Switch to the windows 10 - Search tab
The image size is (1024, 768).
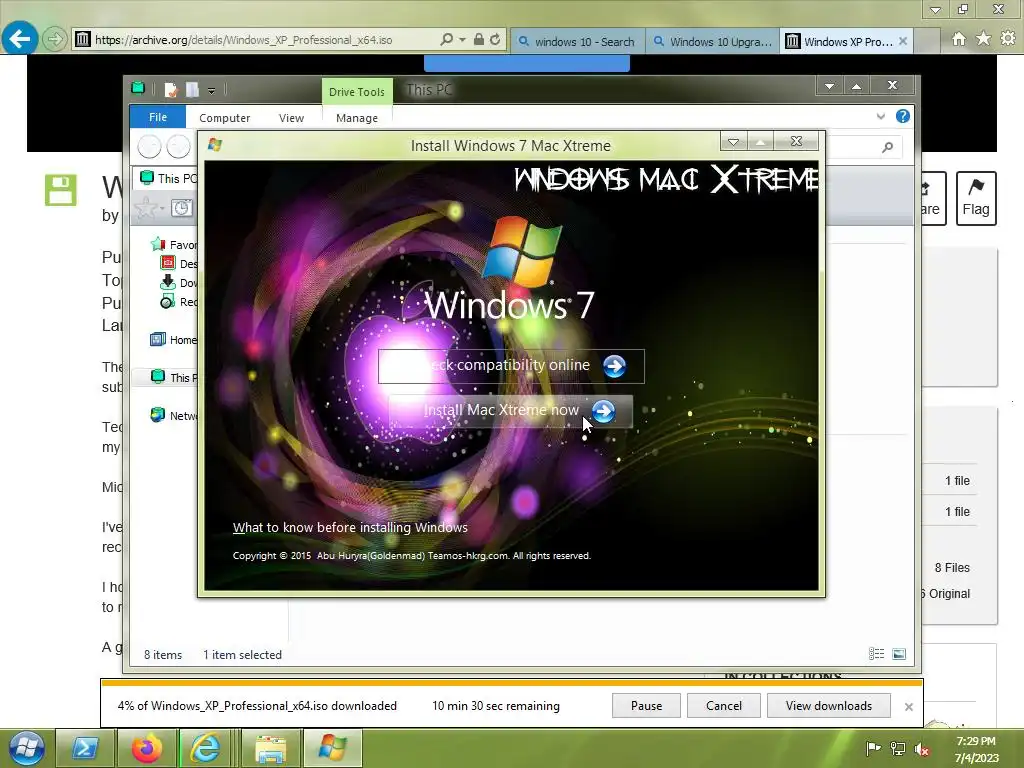[x=577, y=41]
